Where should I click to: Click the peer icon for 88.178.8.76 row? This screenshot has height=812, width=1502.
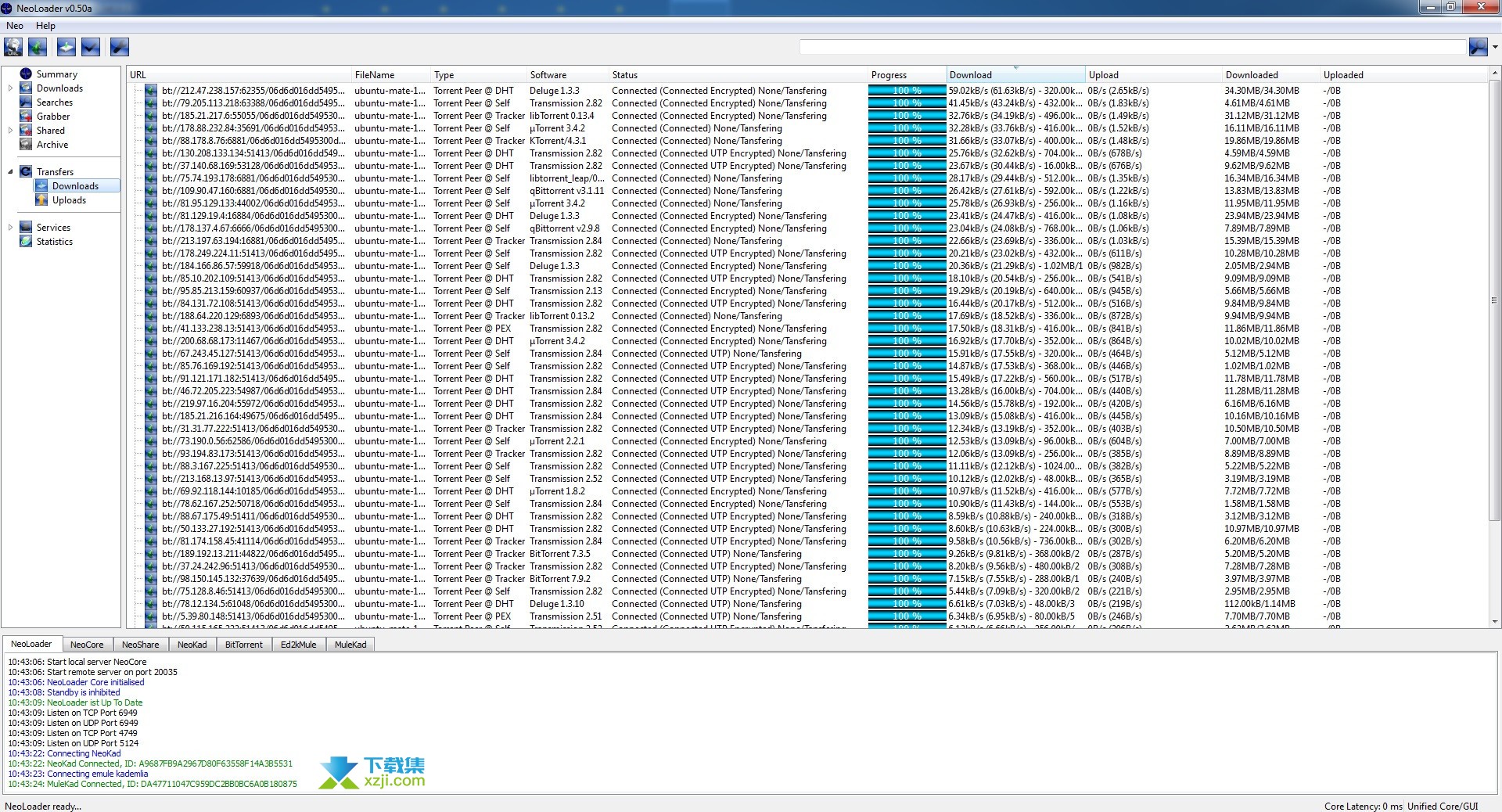tap(151, 141)
